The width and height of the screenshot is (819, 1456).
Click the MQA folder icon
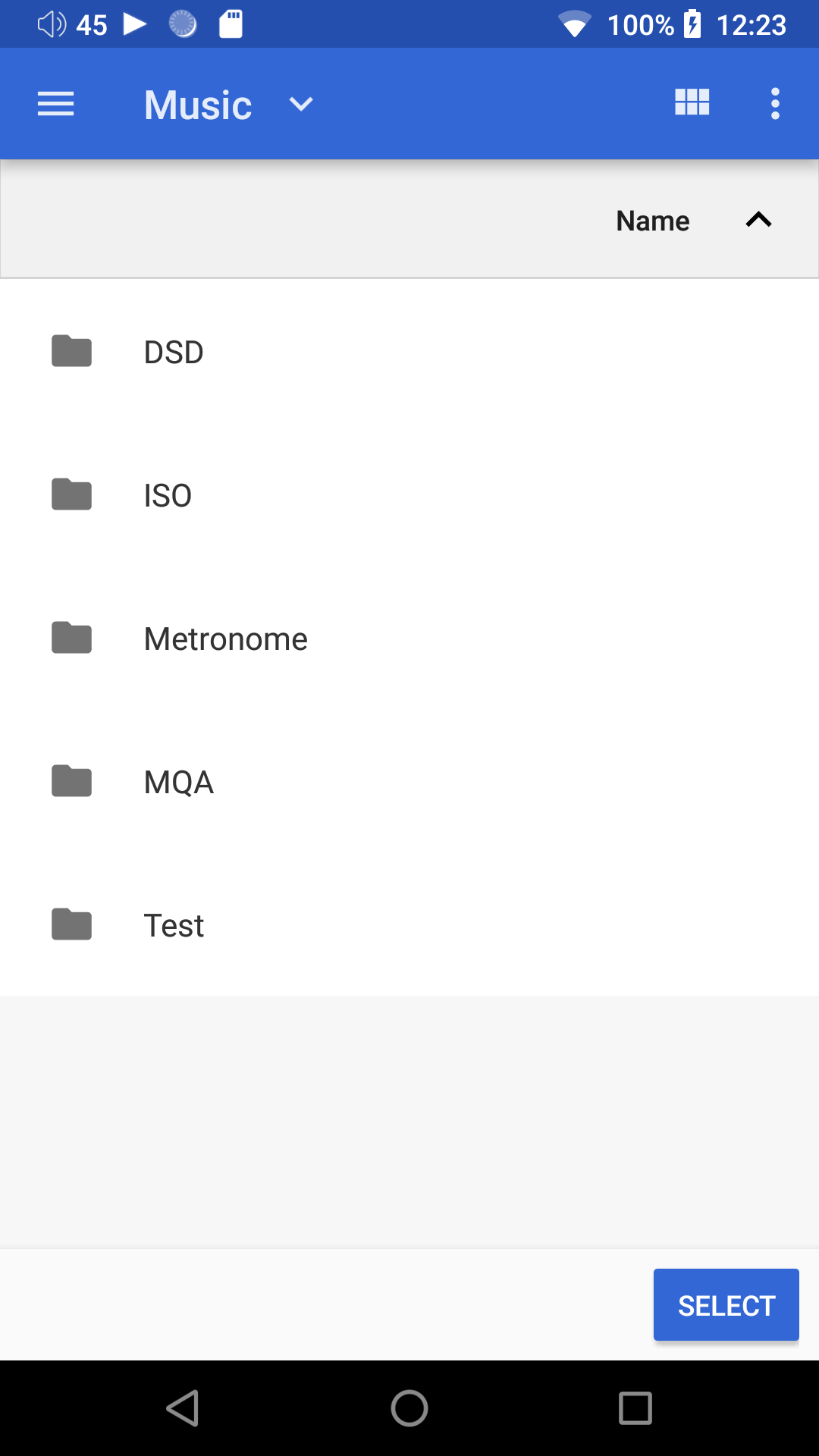72,781
